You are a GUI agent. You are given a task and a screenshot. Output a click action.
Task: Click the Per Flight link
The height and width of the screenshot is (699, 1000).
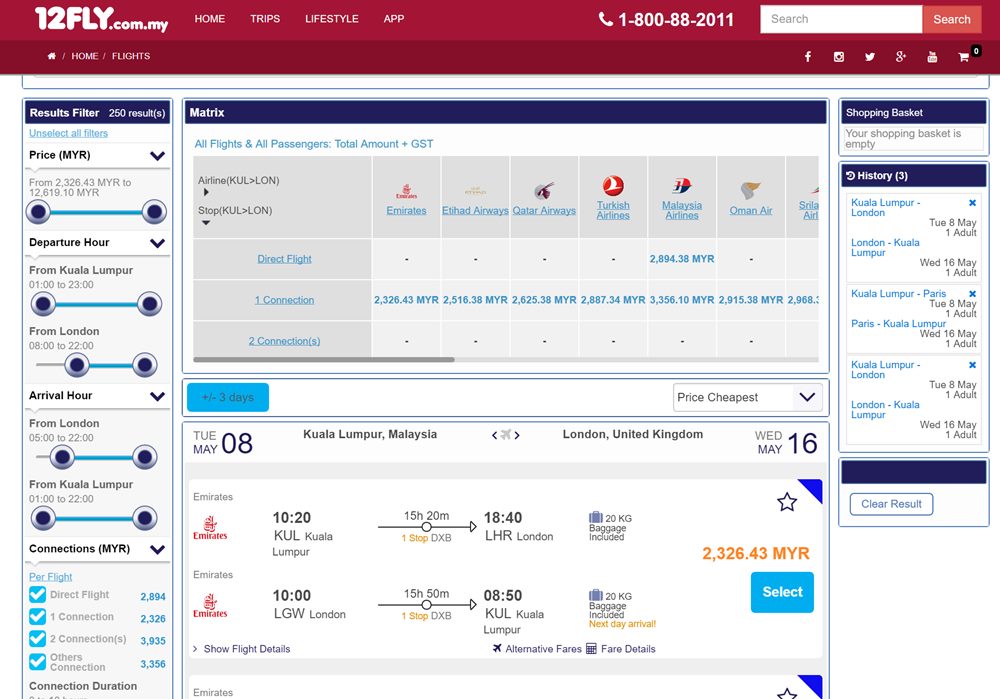tap(50, 577)
